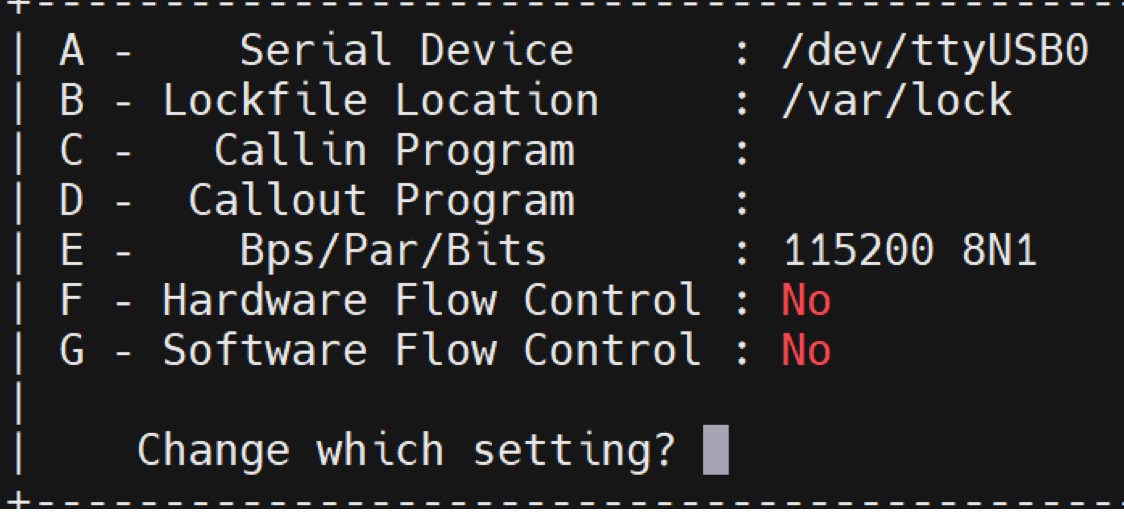
Task: Click the /dev/ttyUSB0 serial device value
Action: (x=934, y=51)
